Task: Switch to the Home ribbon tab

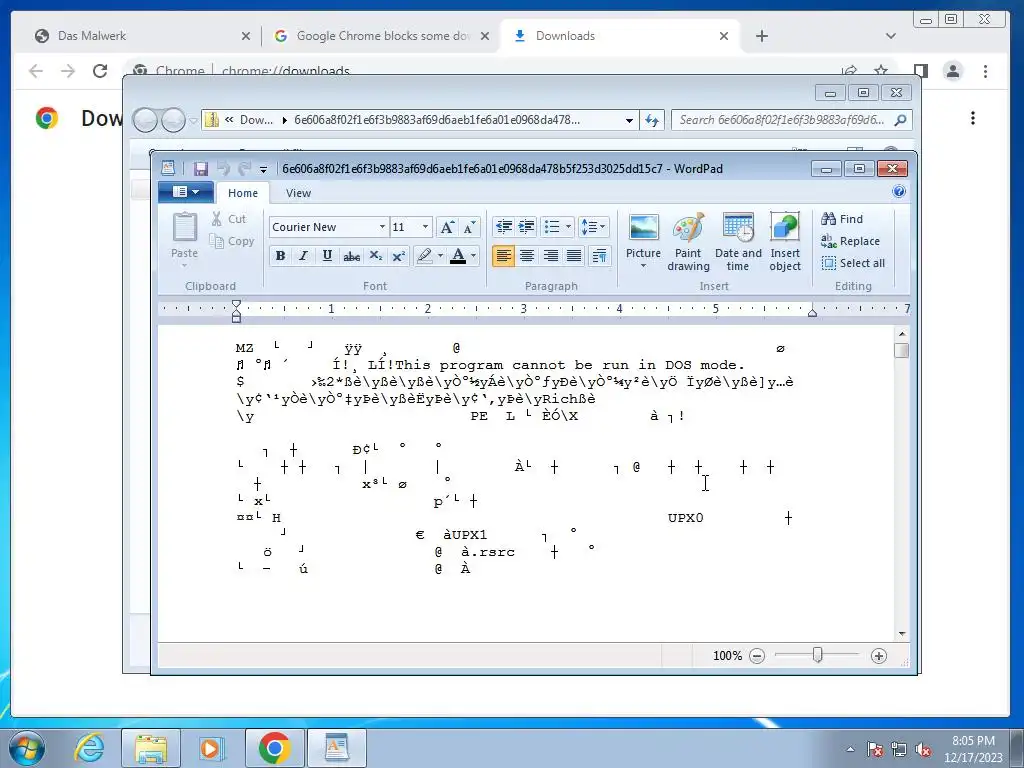Action: coord(243,193)
